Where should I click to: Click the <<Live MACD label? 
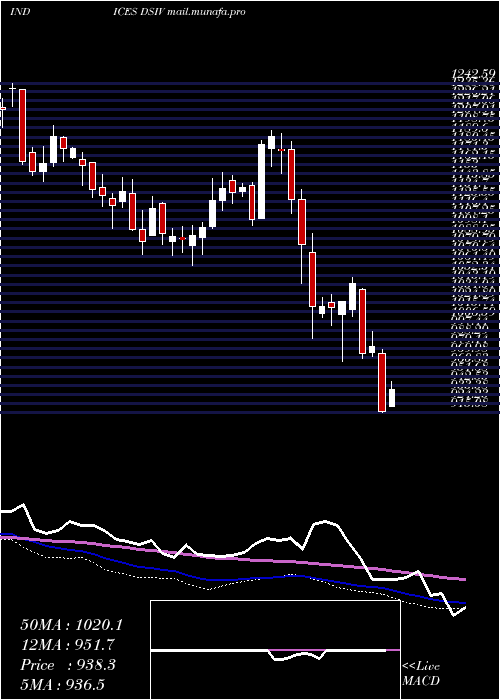(x=421, y=674)
